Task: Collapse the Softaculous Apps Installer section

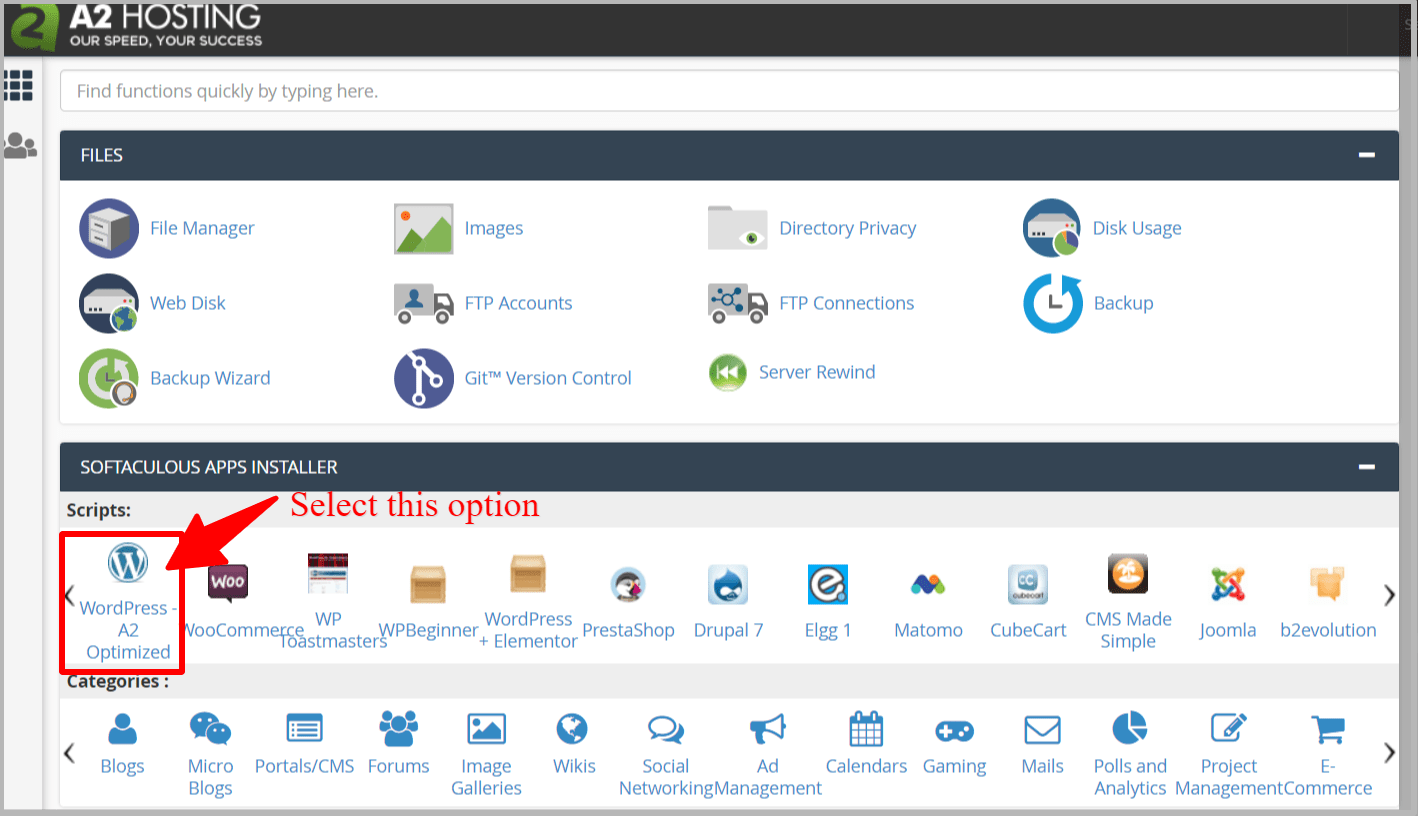Action: point(1367,466)
